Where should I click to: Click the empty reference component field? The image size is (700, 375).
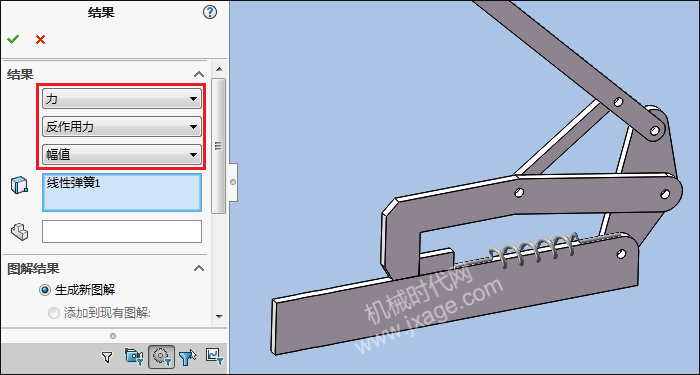122,231
